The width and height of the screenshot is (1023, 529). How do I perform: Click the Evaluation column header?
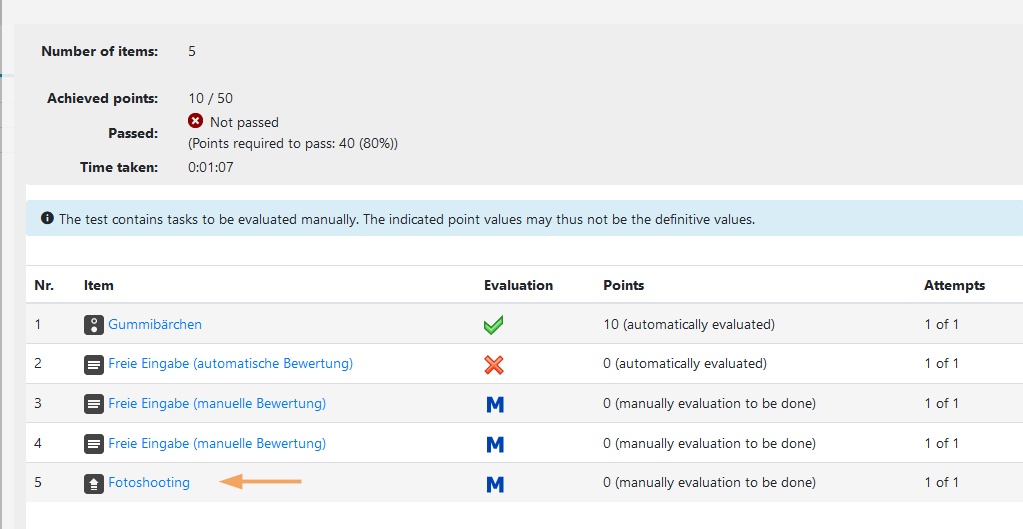518,285
